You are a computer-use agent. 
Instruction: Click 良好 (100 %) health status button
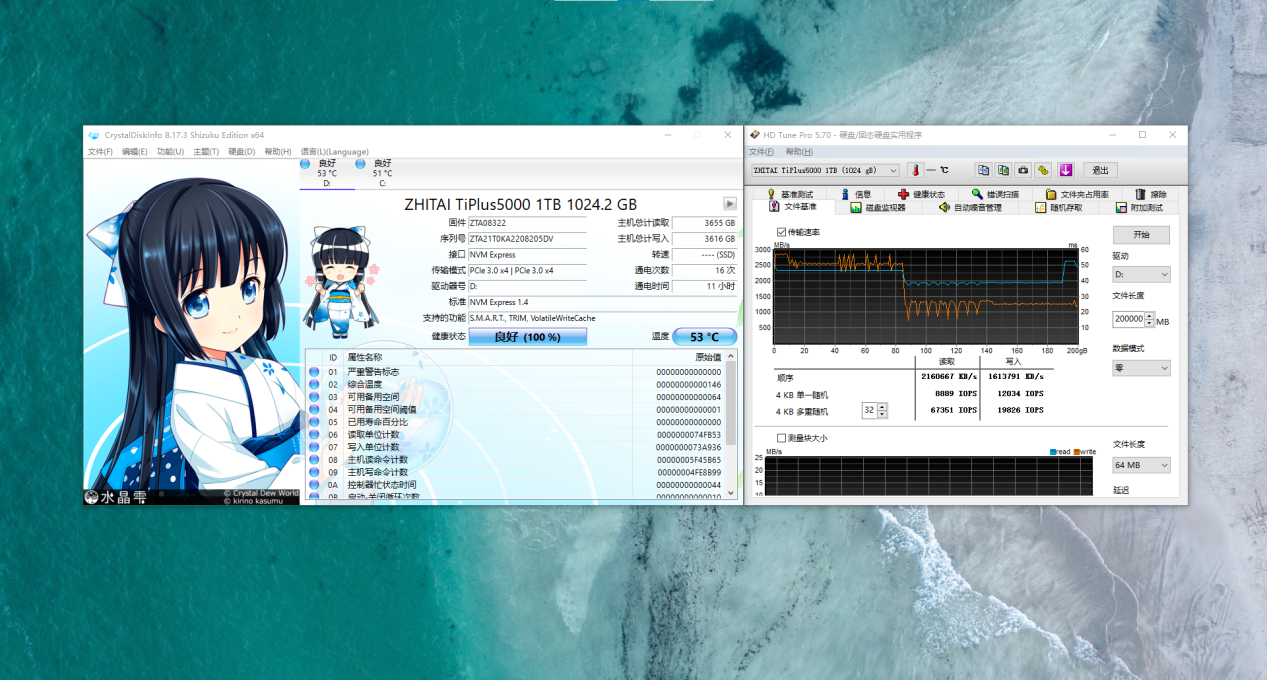pos(527,337)
